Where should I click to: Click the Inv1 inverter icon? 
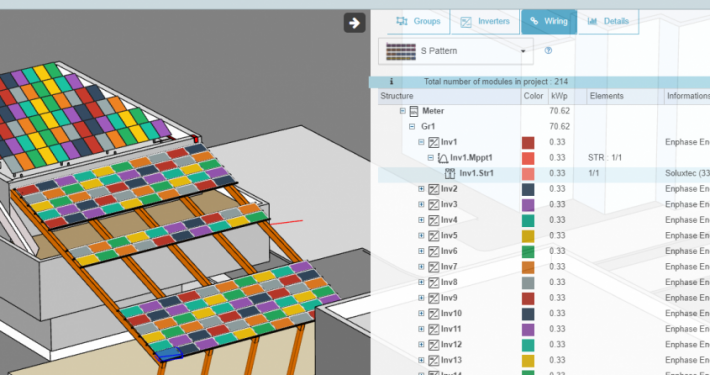(433, 142)
